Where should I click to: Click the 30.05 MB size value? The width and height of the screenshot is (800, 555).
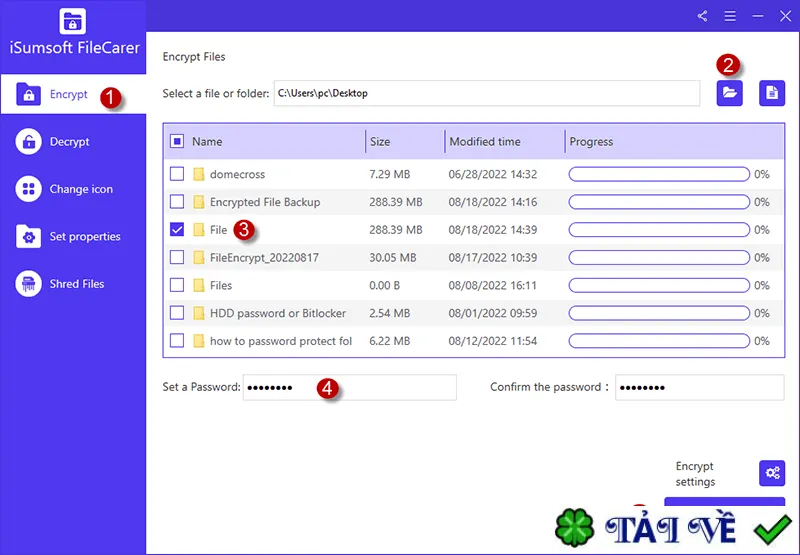392,258
